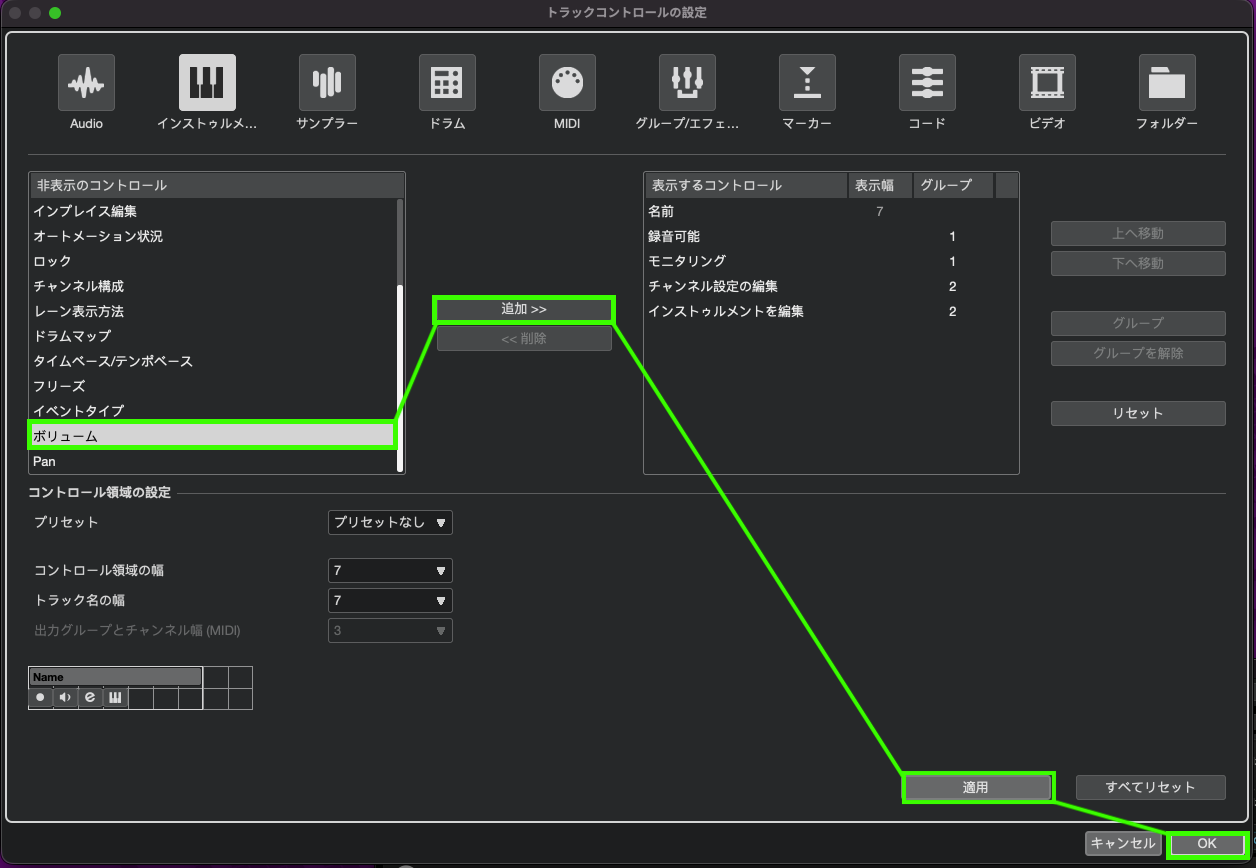
Task: Click the 追加 >> button
Action: [x=523, y=310]
